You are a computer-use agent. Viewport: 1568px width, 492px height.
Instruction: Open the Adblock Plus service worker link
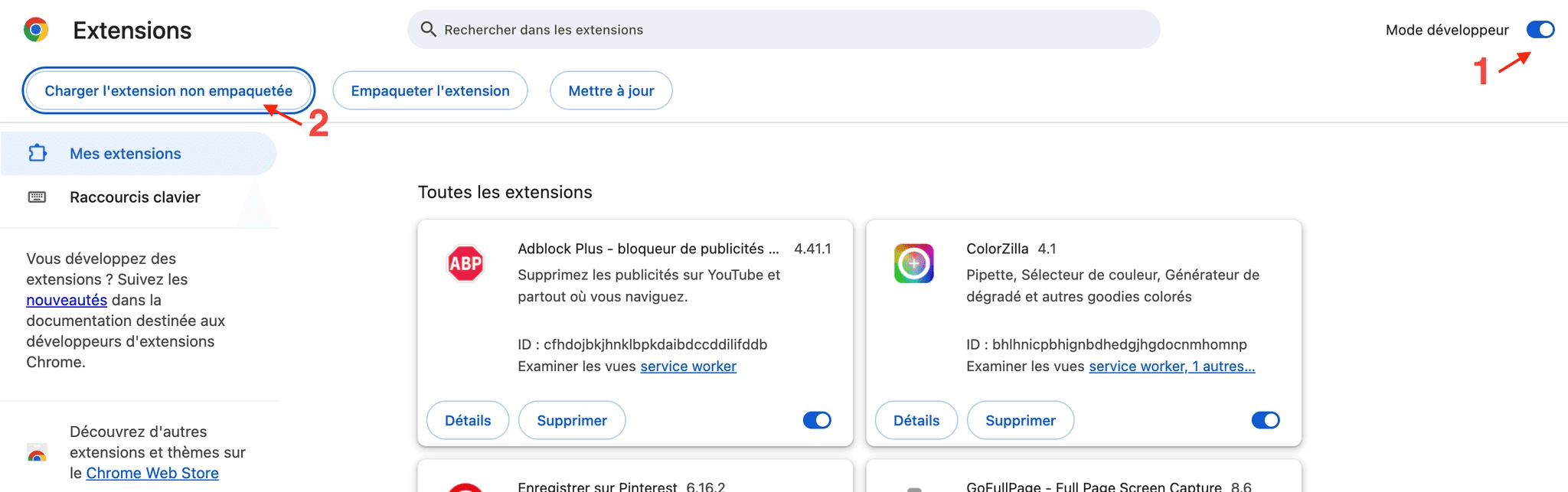688,367
